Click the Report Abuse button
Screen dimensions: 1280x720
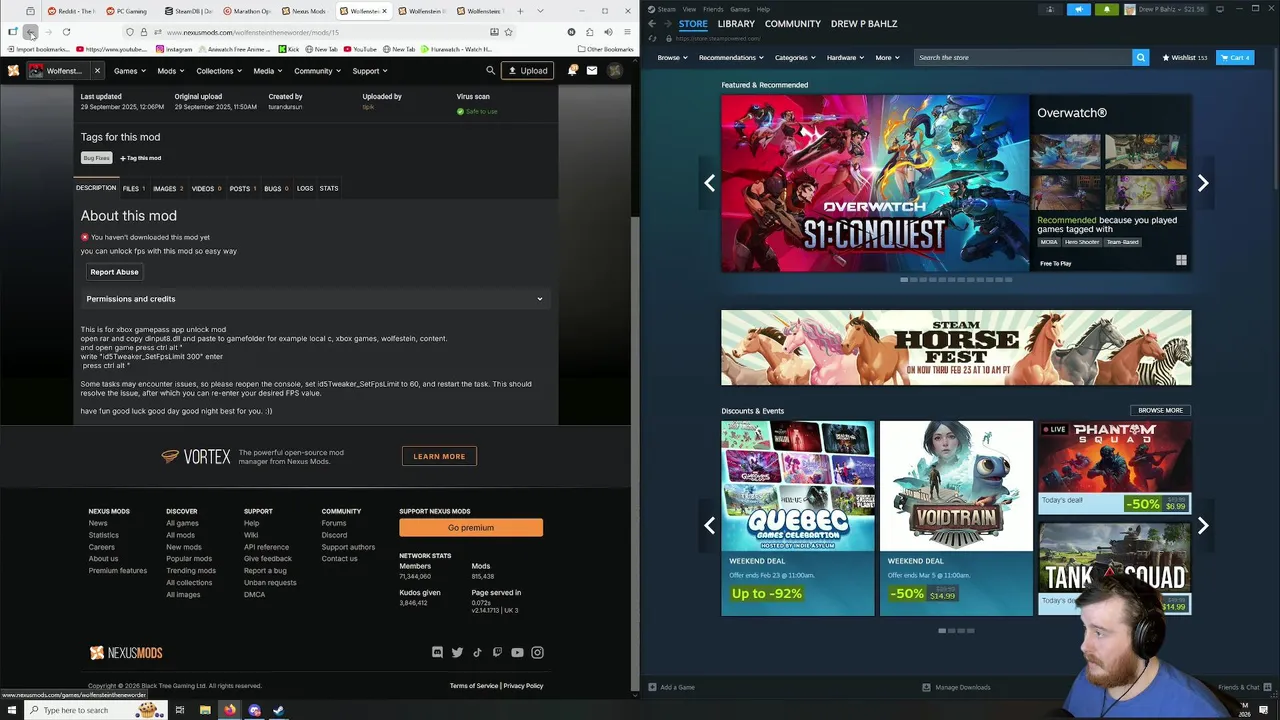114,272
